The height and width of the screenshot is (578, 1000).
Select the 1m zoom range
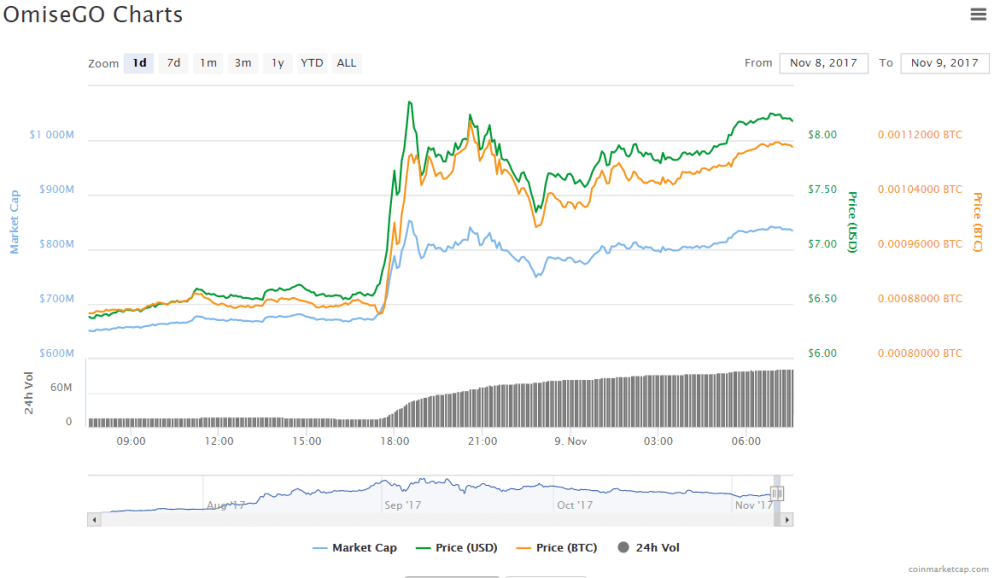tap(208, 63)
